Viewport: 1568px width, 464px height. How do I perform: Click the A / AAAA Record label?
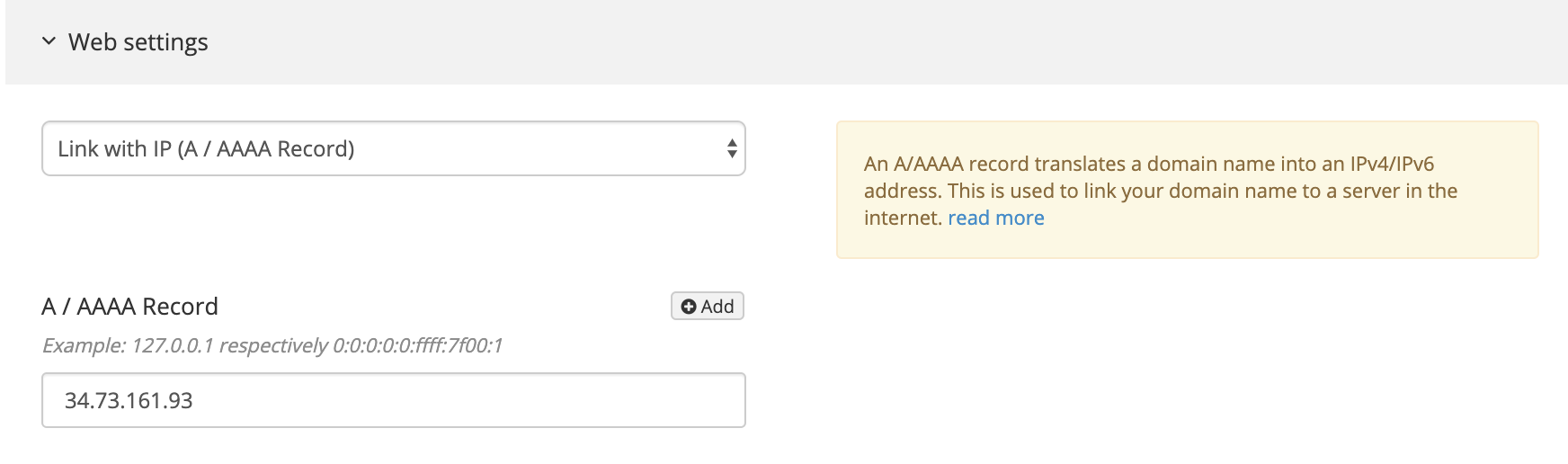[x=130, y=307]
